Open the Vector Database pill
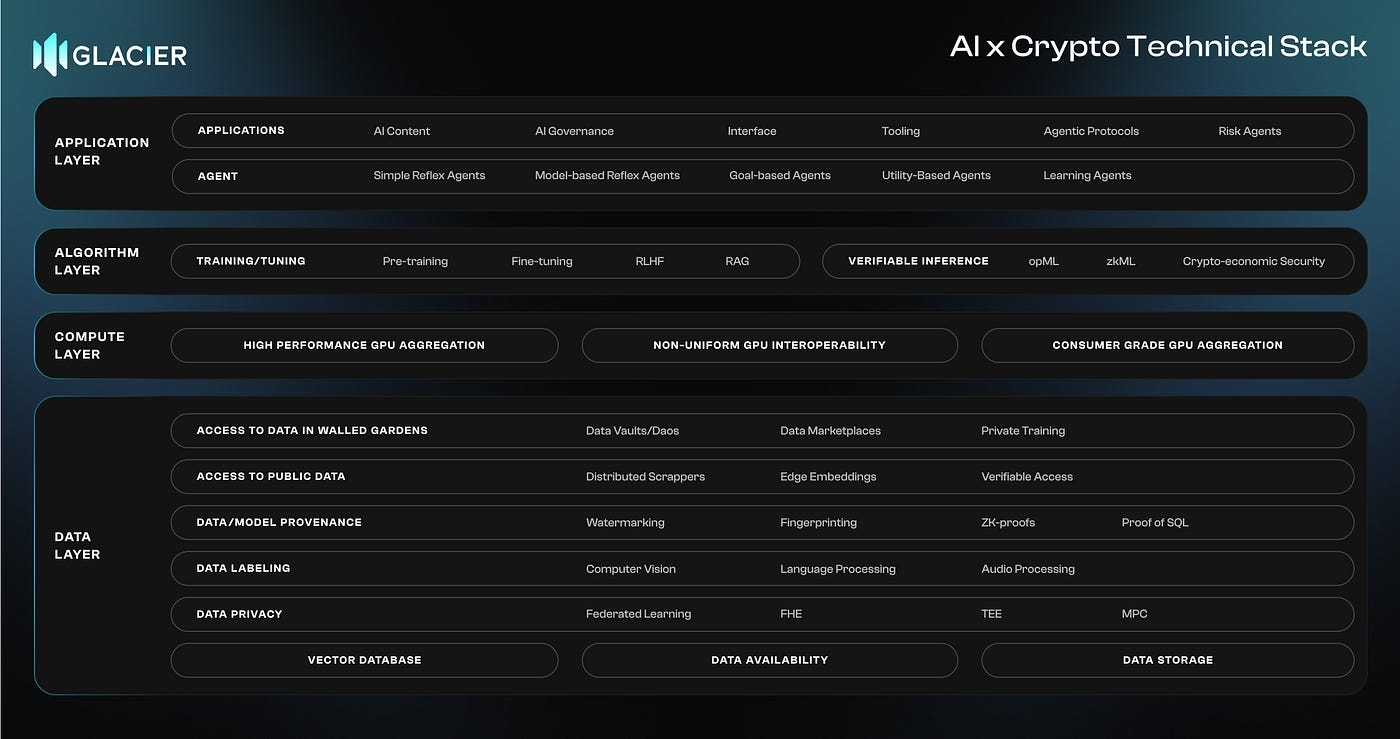This screenshot has height=739, width=1400. 364,660
